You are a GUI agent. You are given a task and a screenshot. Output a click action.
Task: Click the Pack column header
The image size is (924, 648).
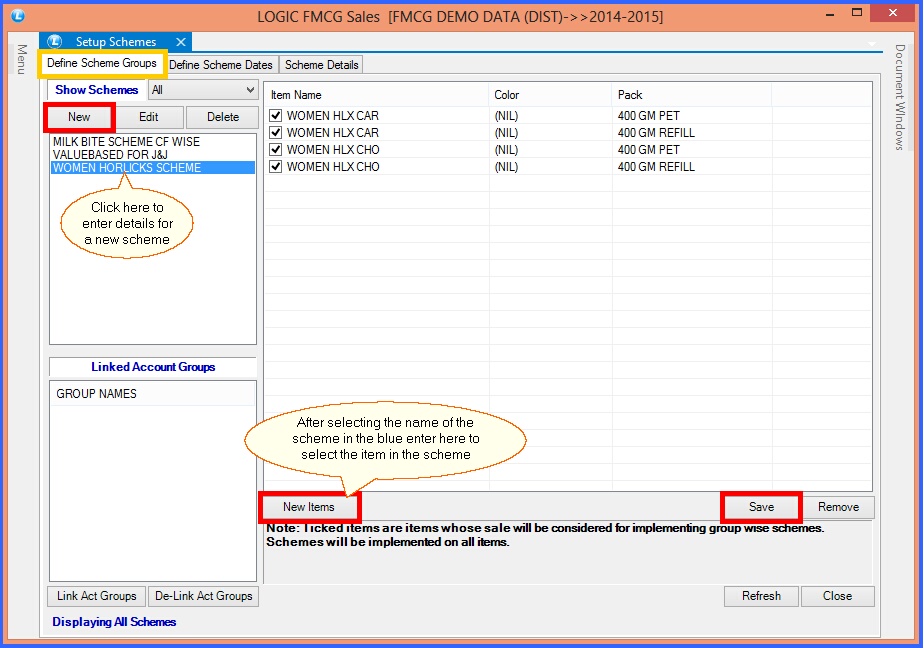(692, 95)
